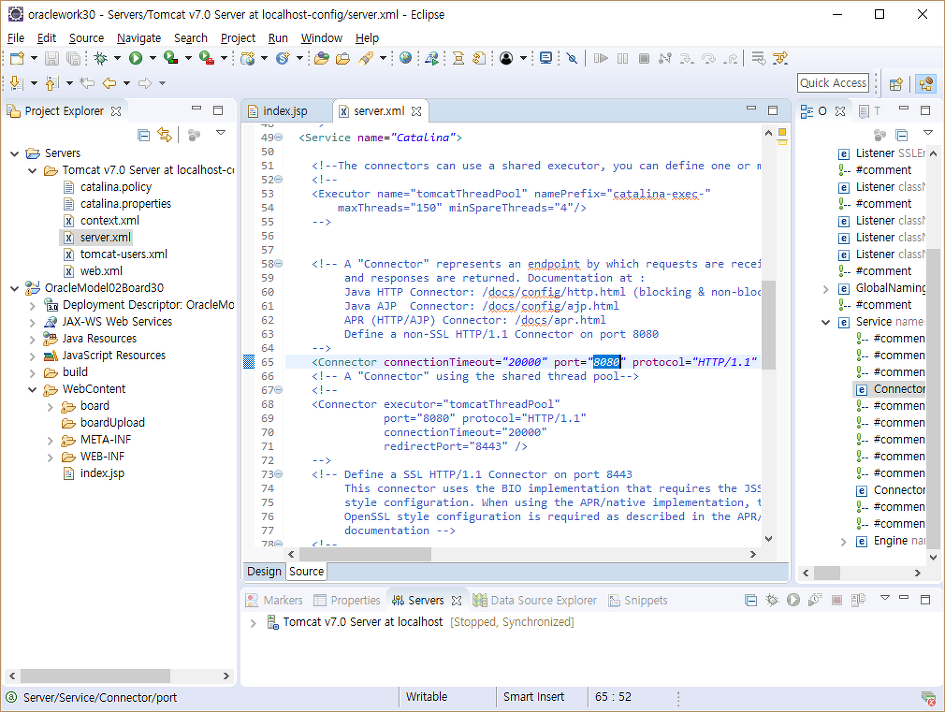Expand the GlobalNaming node in Outline

tap(826, 289)
